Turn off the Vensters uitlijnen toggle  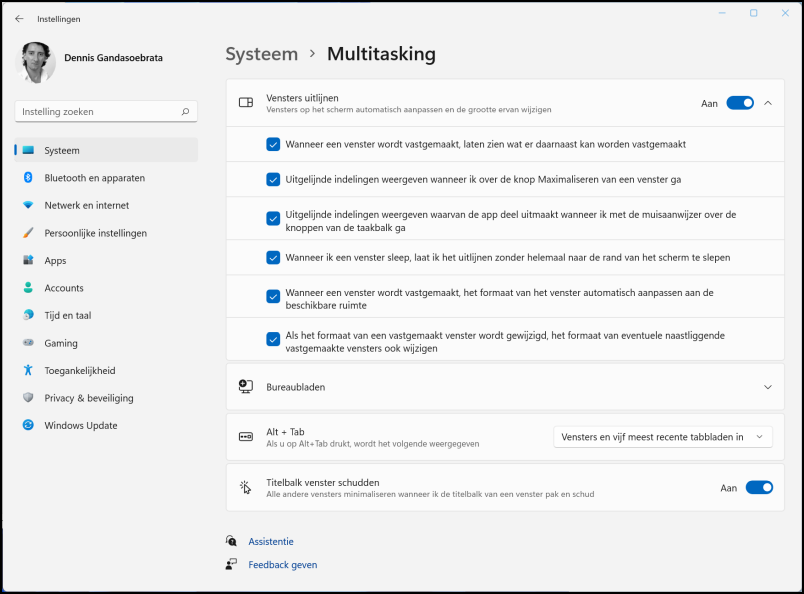pyautogui.click(x=740, y=103)
